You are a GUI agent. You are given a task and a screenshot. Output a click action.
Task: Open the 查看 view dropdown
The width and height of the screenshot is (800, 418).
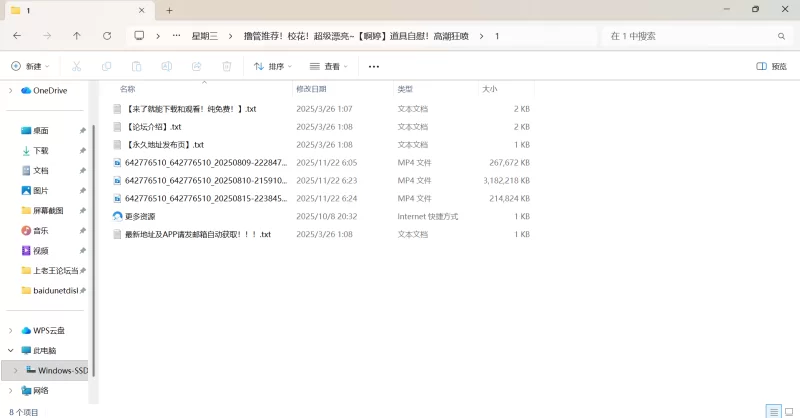[329, 67]
